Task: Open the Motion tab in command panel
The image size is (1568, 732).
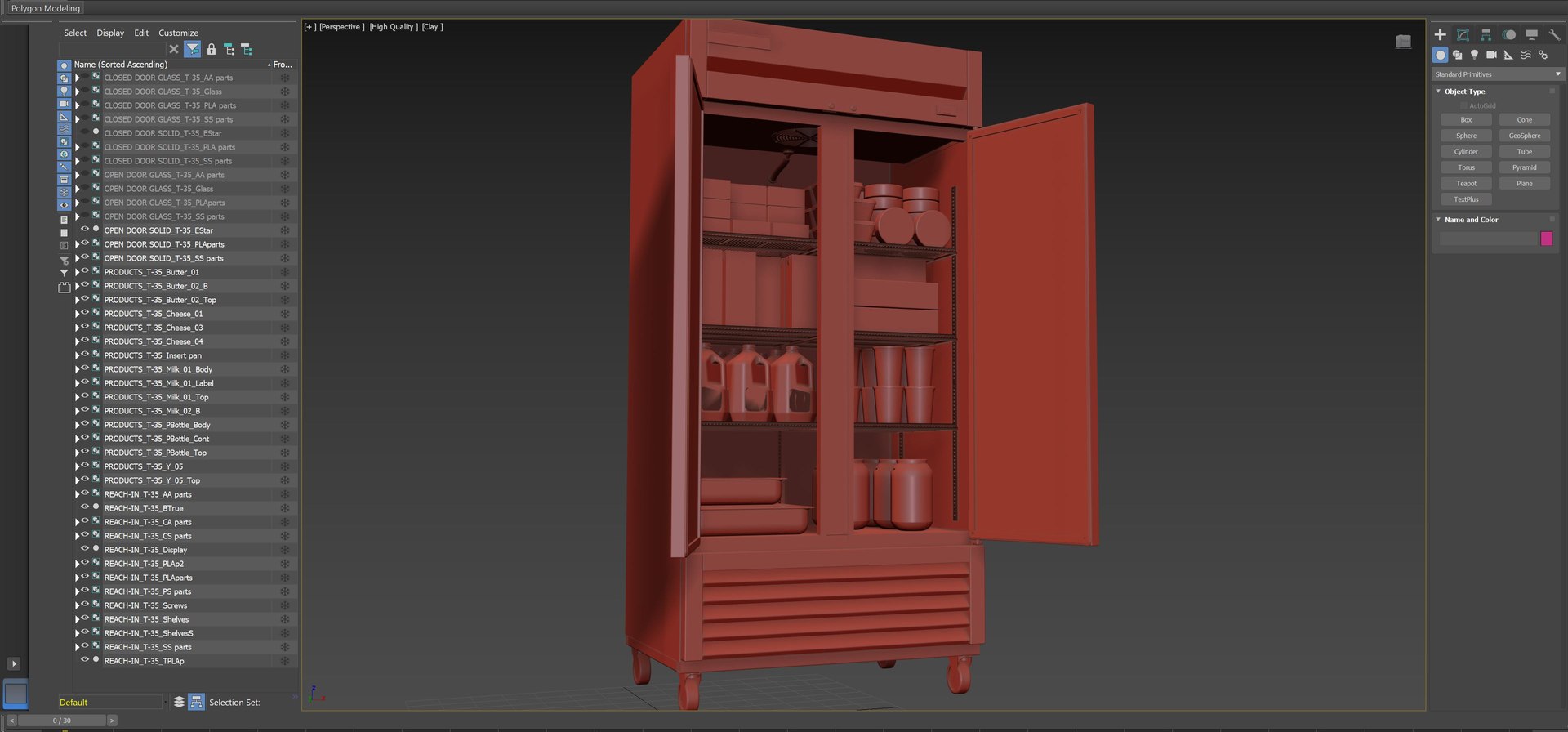Action: 1509,34
